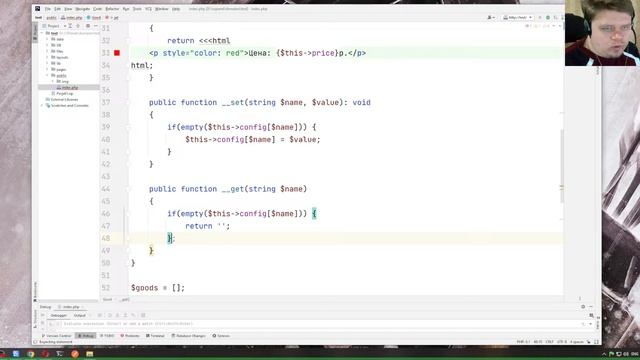Viewport: 640px width, 360px height.
Task: Expand the layouts folder in project tree
Action: coord(47,58)
